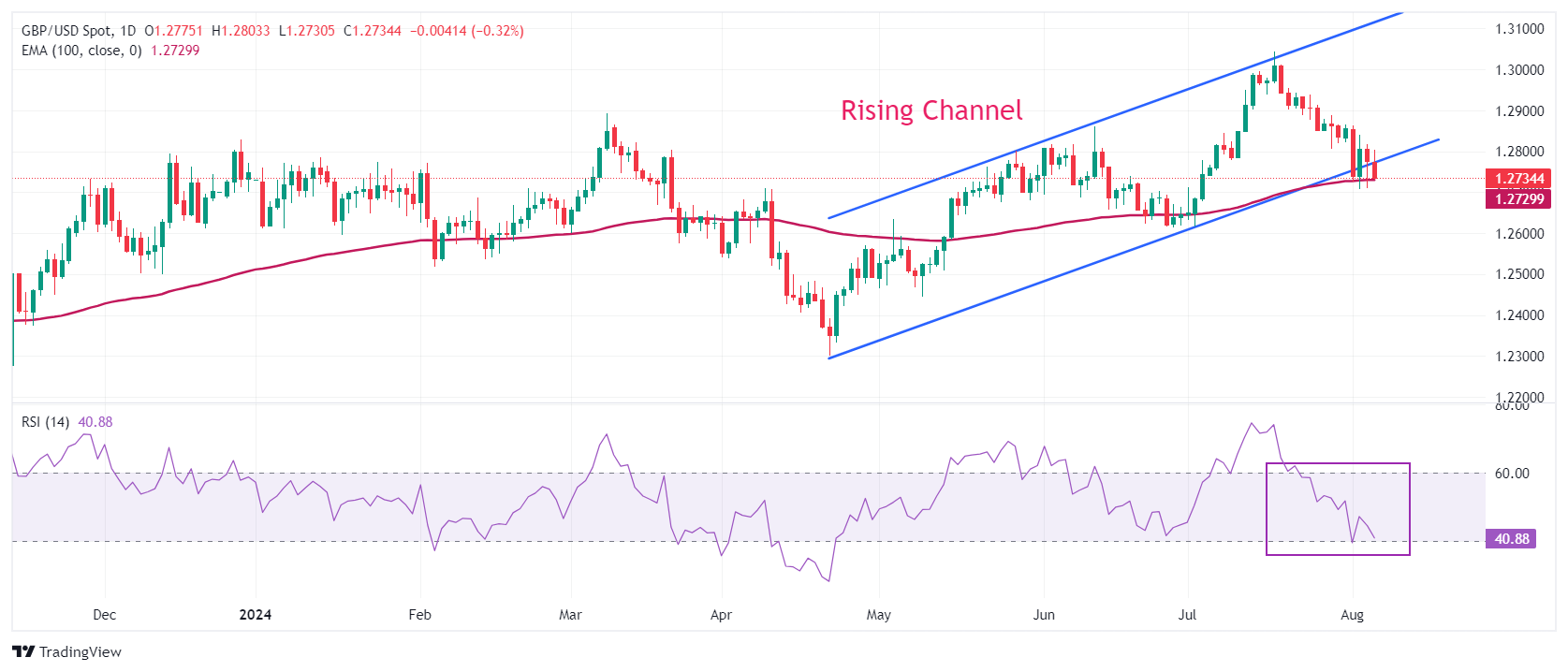Image resolution: width=1568 pixels, height=672 pixels.
Task: Click the 1.27299 EMA value tag
Action: (1518, 198)
